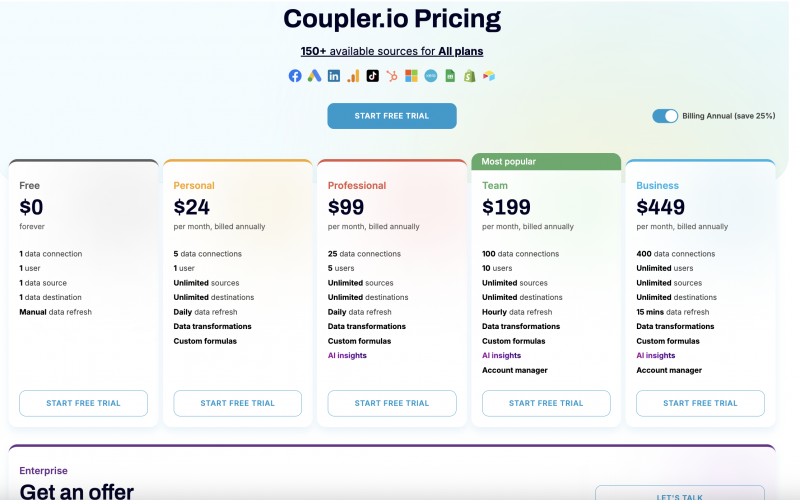Start free trial on the Team plan
The width and height of the screenshot is (800, 500).
[x=546, y=403]
